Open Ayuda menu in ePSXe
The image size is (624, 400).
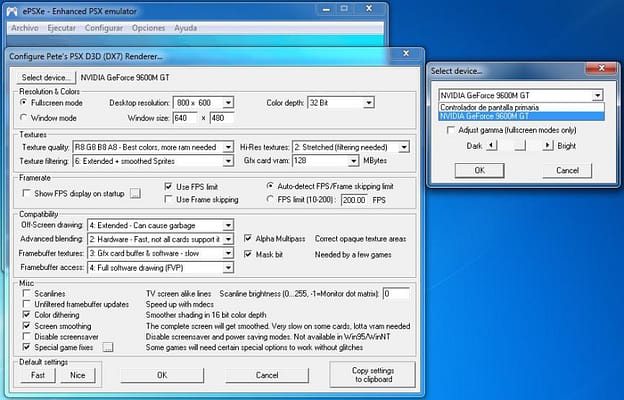pyautogui.click(x=185, y=28)
